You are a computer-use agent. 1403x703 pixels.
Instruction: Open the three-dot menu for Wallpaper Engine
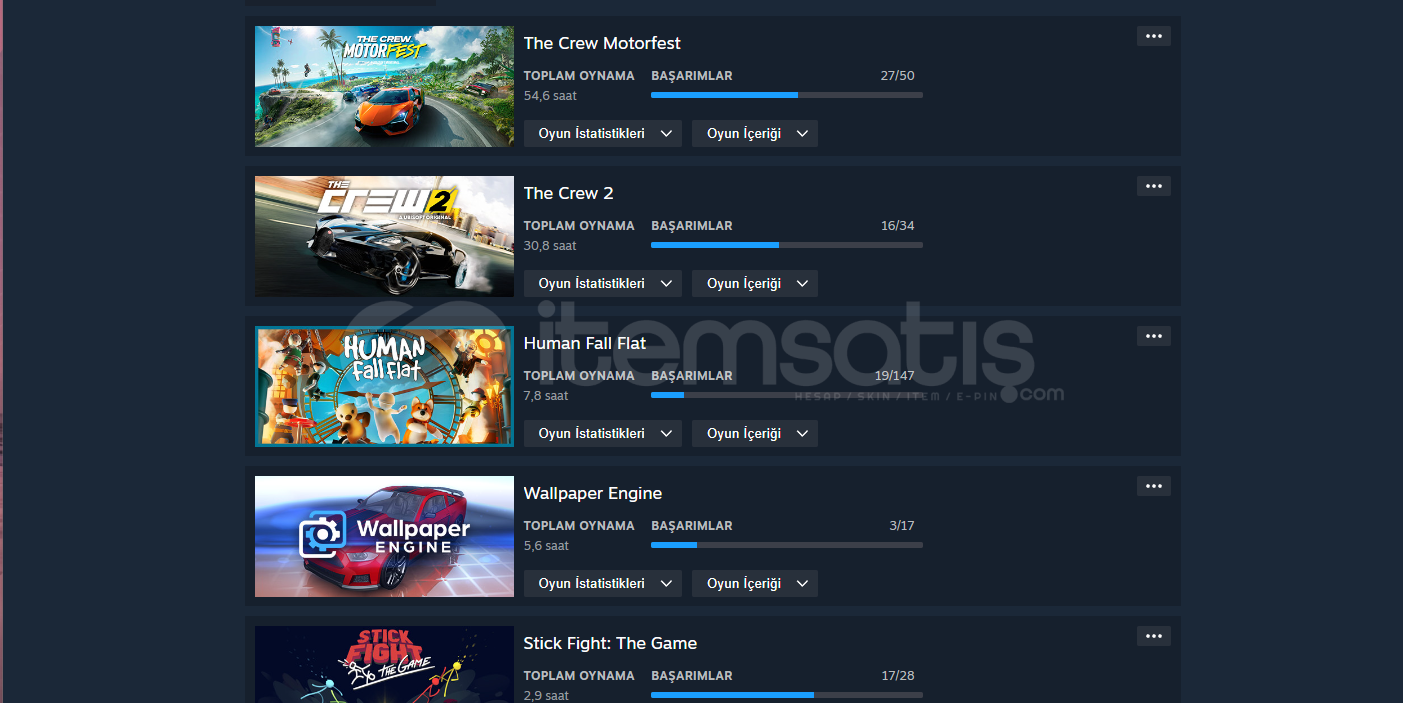click(x=1153, y=486)
